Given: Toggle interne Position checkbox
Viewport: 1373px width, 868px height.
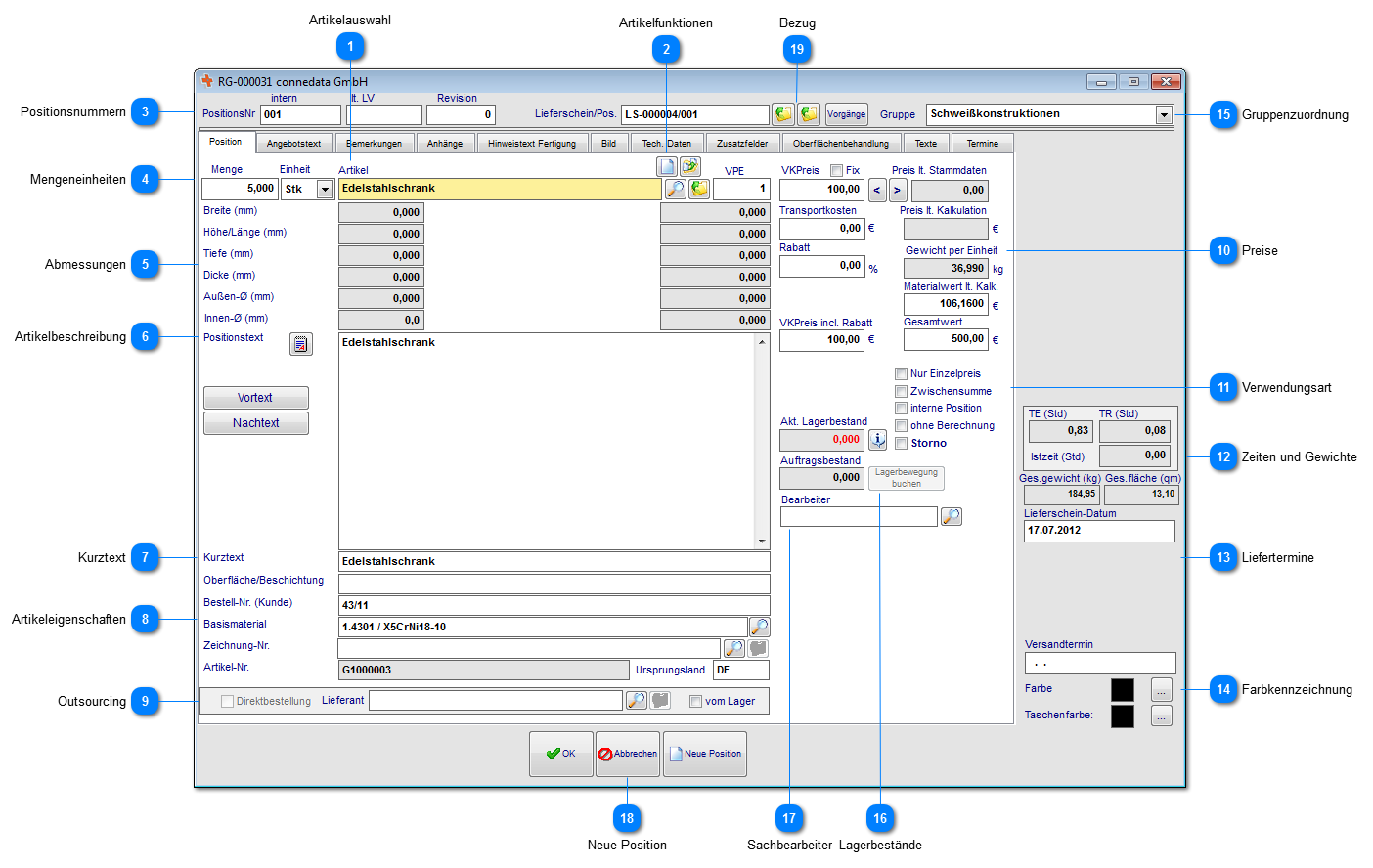Looking at the screenshot, I should pyautogui.click(x=901, y=408).
